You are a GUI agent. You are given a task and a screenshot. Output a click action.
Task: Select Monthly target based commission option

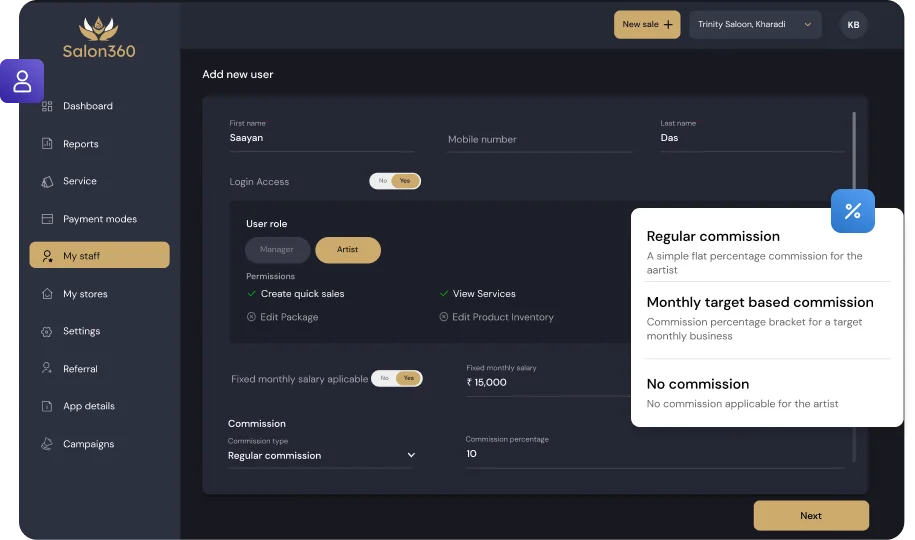[x=760, y=302]
